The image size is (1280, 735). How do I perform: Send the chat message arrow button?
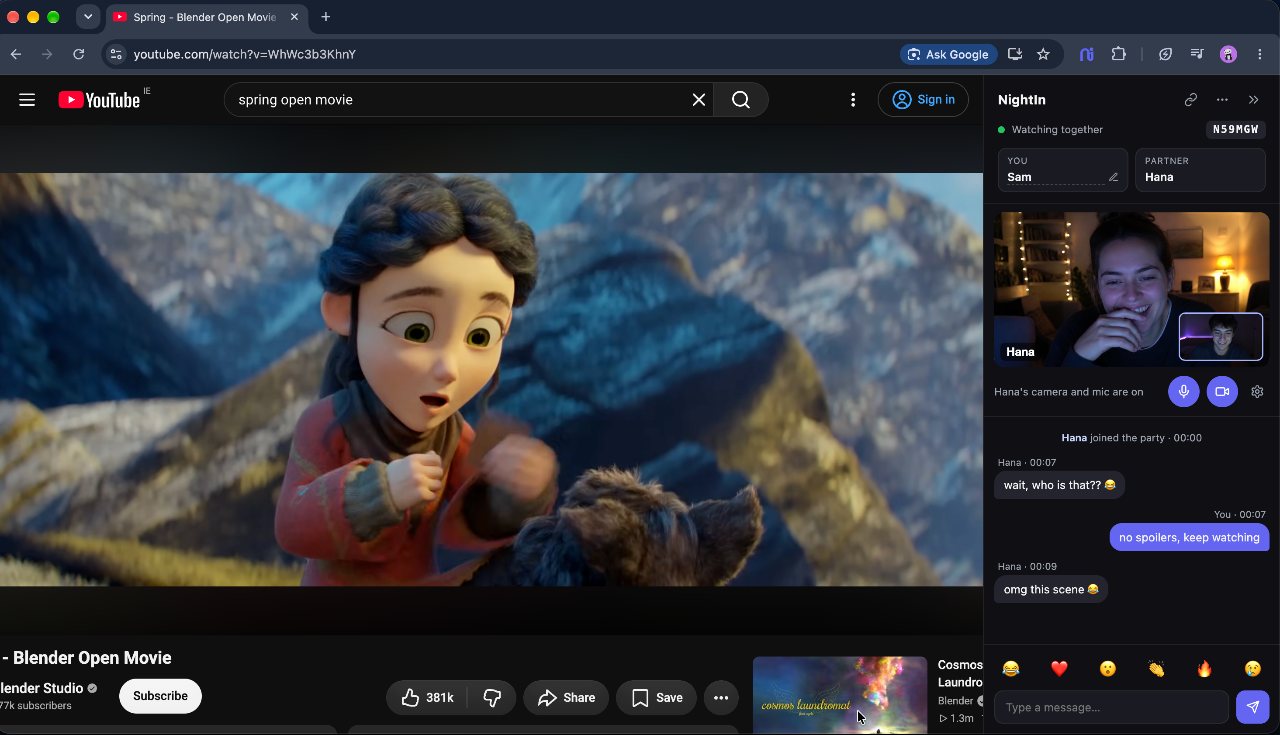pyautogui.click(x=1253, y=707)
